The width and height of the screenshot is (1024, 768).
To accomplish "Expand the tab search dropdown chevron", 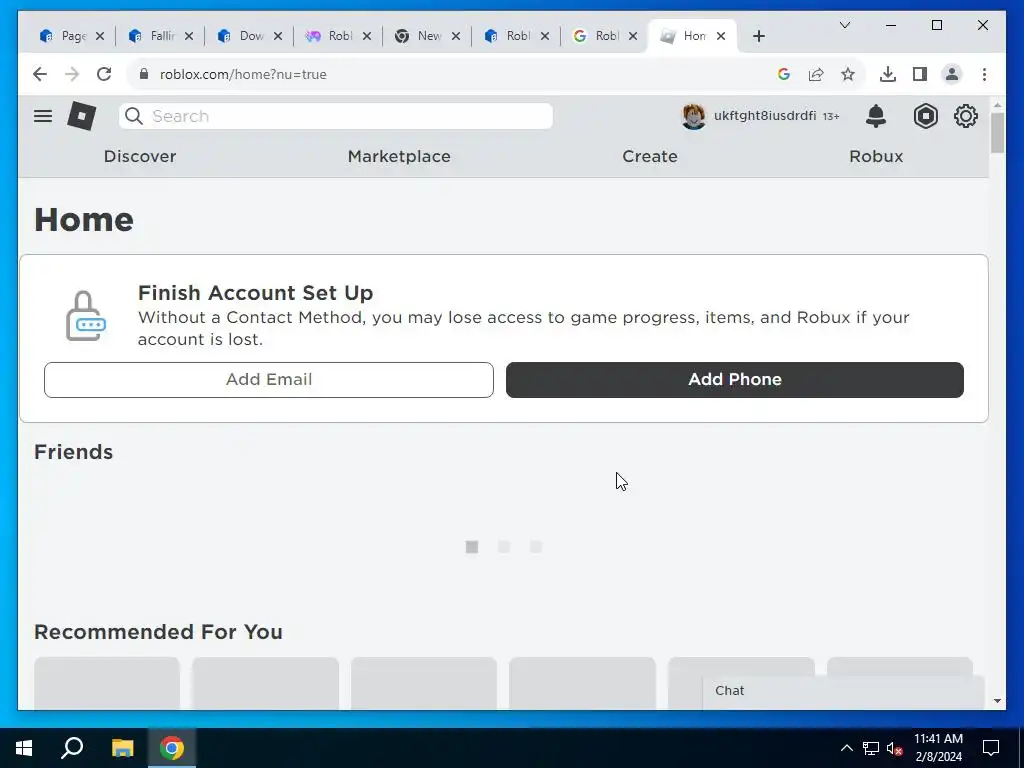I will (844, 25).
